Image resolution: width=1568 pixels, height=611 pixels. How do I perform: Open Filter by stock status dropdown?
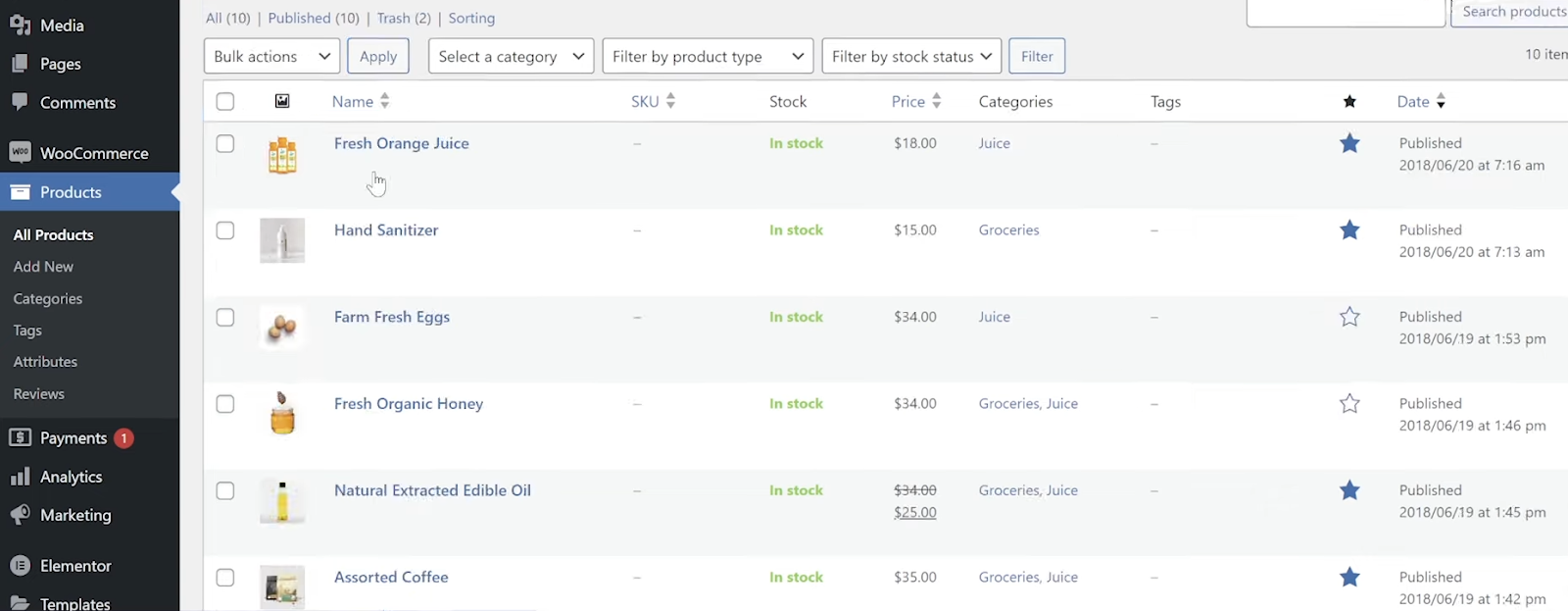click(x=911, y=56)
